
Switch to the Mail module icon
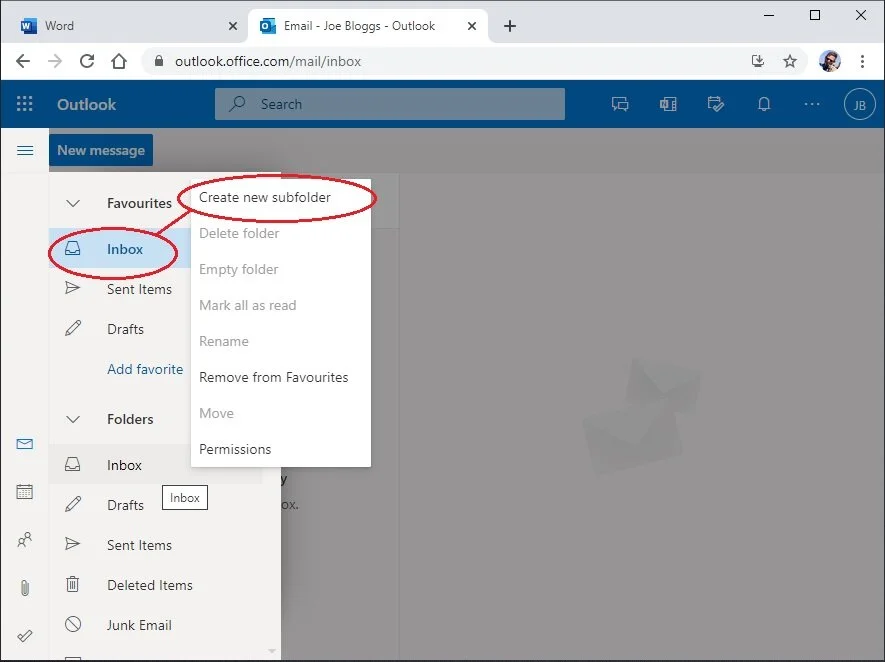click(x=24, y=444)
